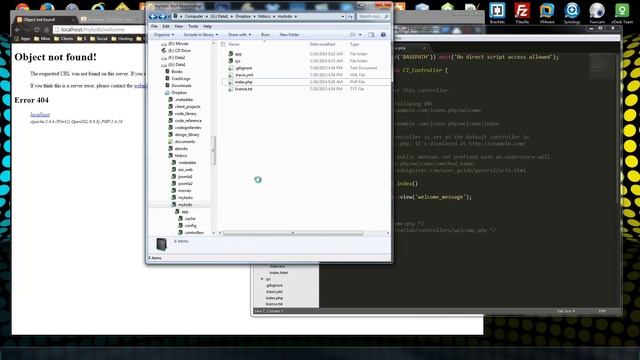Open the (G:) Data1 drive in the tree
This screenshot has height=360, width=640.
click(177, 64)
